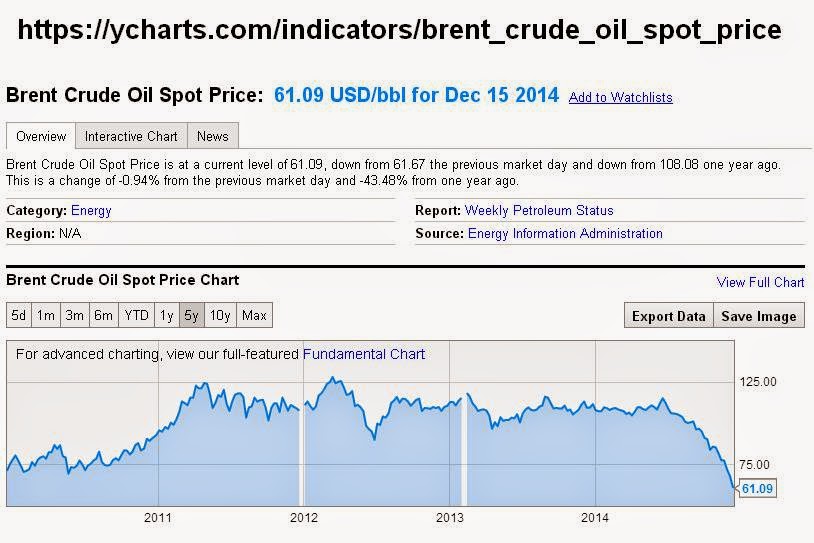Viewport: 814px width, 543px height.
Task: Click the Export Data button
Action: 668,316
